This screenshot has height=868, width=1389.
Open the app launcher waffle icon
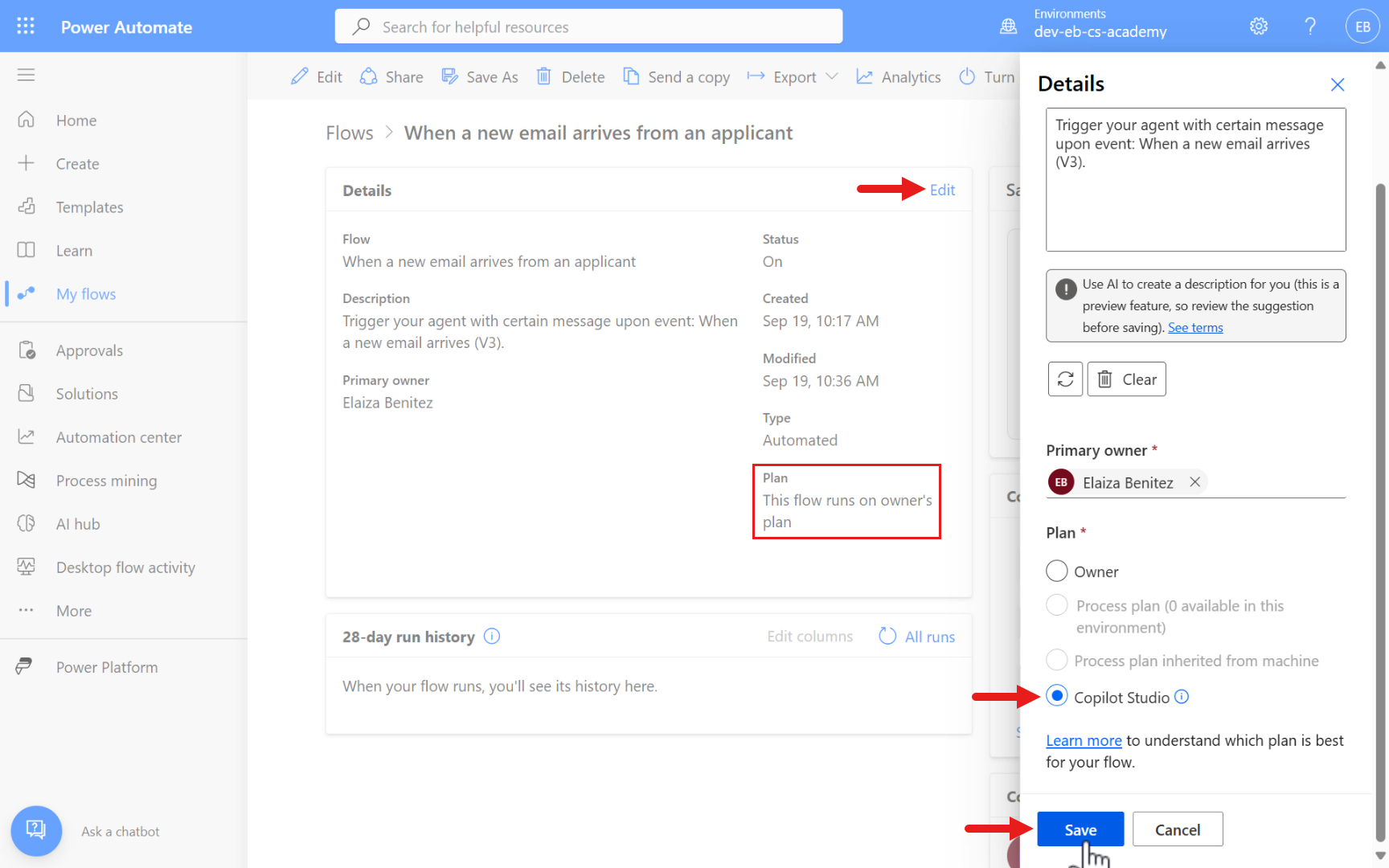pos(26,27)
